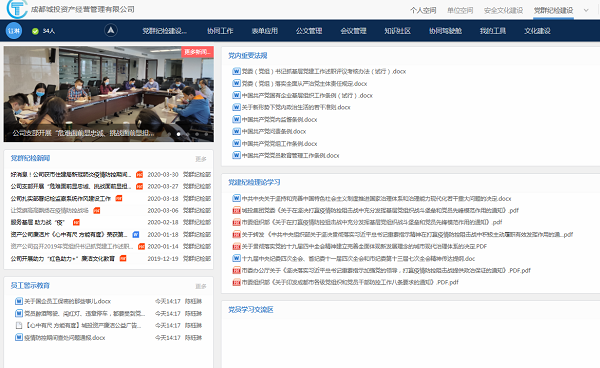Open 服务基层 助力战"疫" news item
Image resolution: width=600 pixels, height=368 pixels.
coord(38,222)
